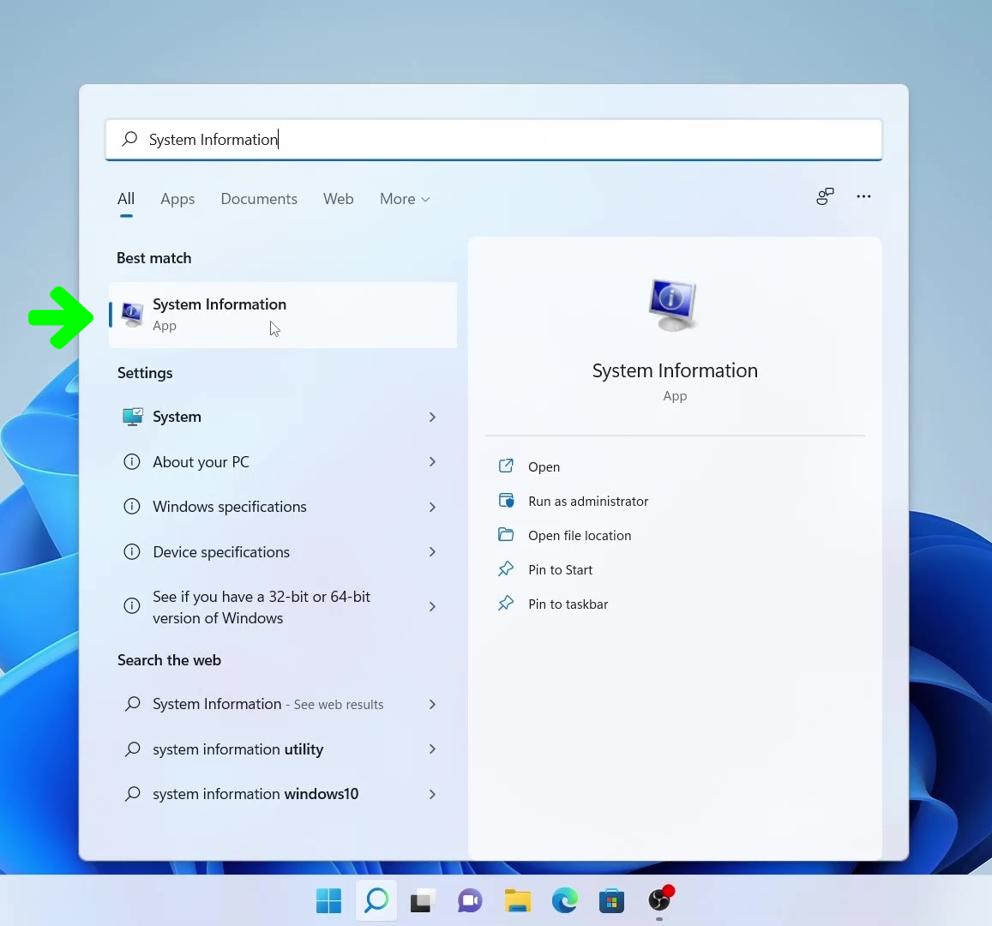Image resolution: width=992 pixels, height=926 pixels.
Task: Select Run as administrator
Action: click(x=588, y=501)
